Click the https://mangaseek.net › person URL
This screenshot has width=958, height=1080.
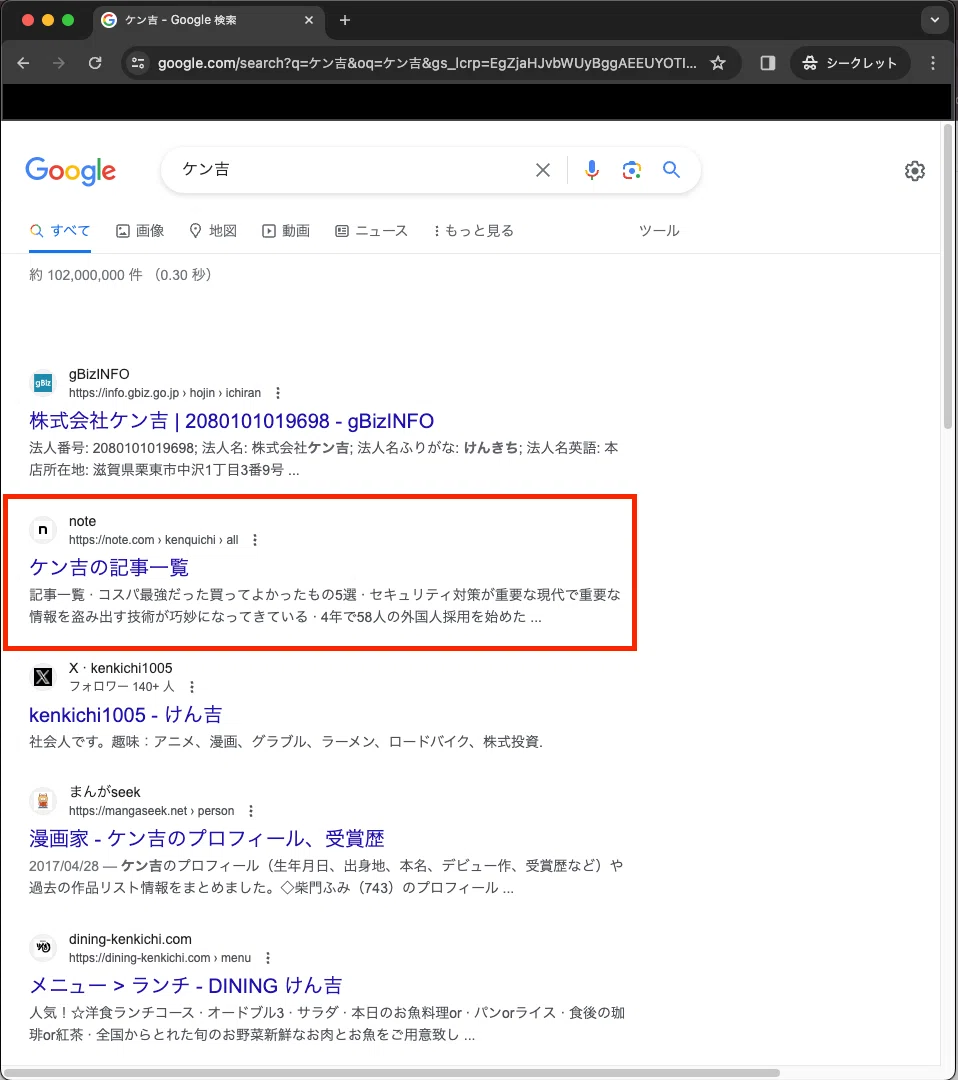152,811
